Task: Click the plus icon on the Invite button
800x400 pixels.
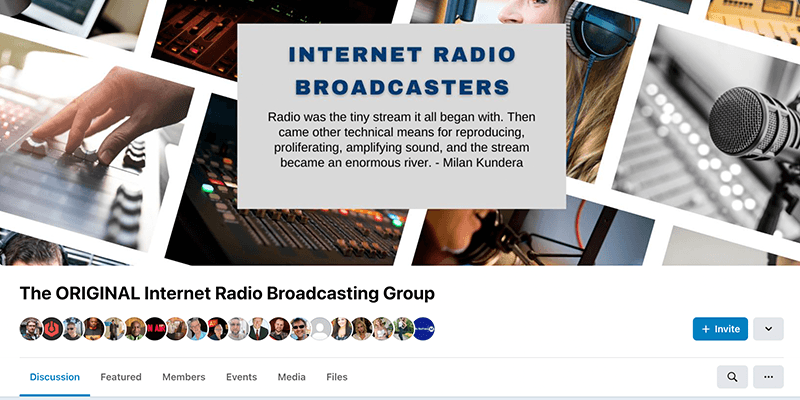Action: tap(706, 329)
